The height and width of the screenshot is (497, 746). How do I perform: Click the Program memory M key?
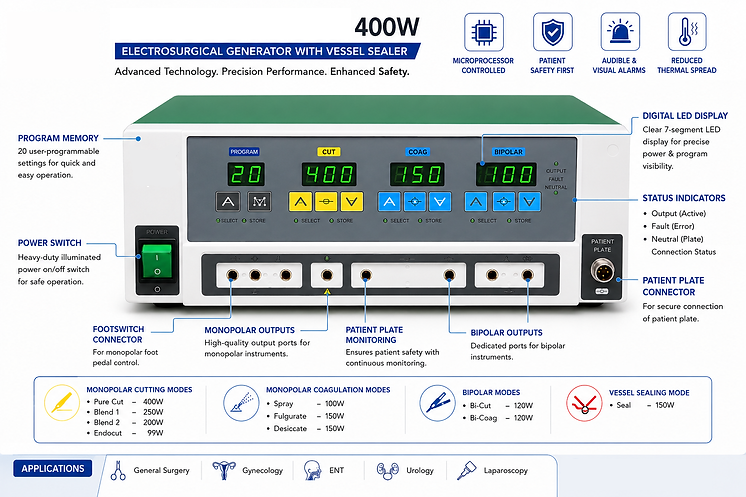pyautogui.click(x=259, y=202)
